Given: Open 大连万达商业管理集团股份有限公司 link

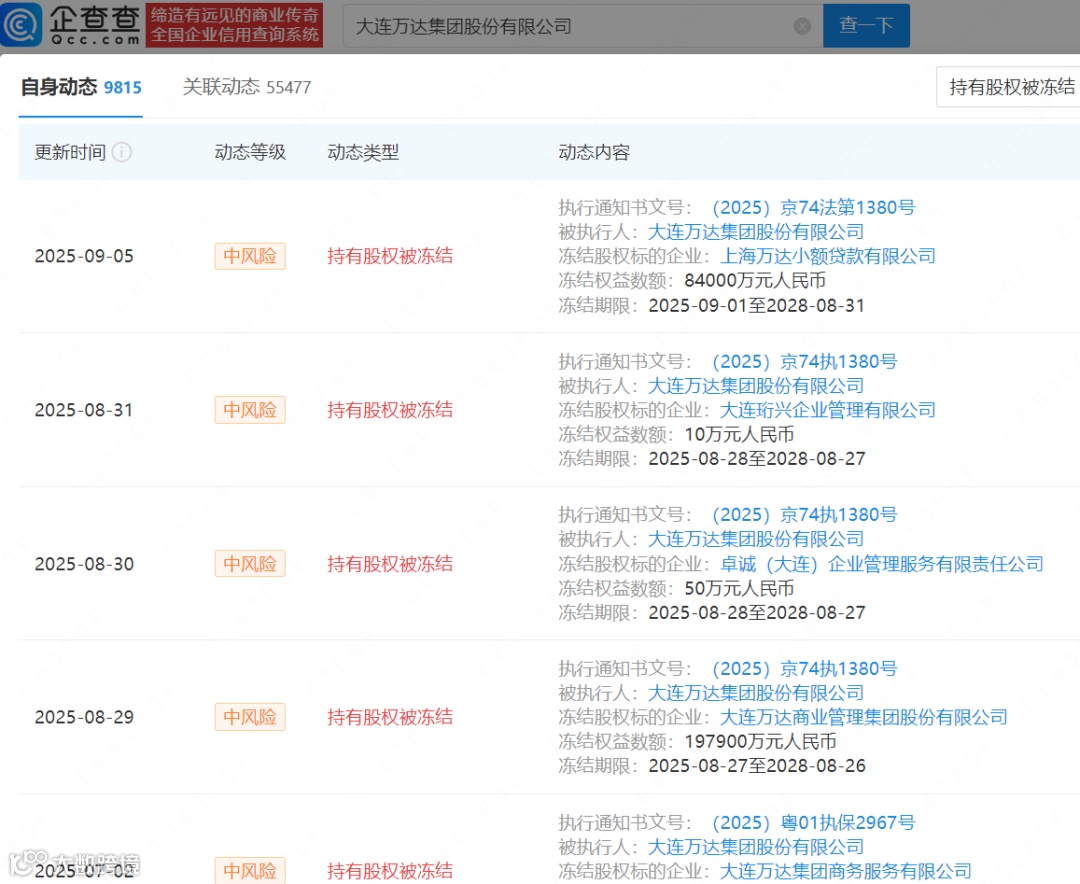Looking at the screenshot, I should pyautogui.click(x=863, y=717).
